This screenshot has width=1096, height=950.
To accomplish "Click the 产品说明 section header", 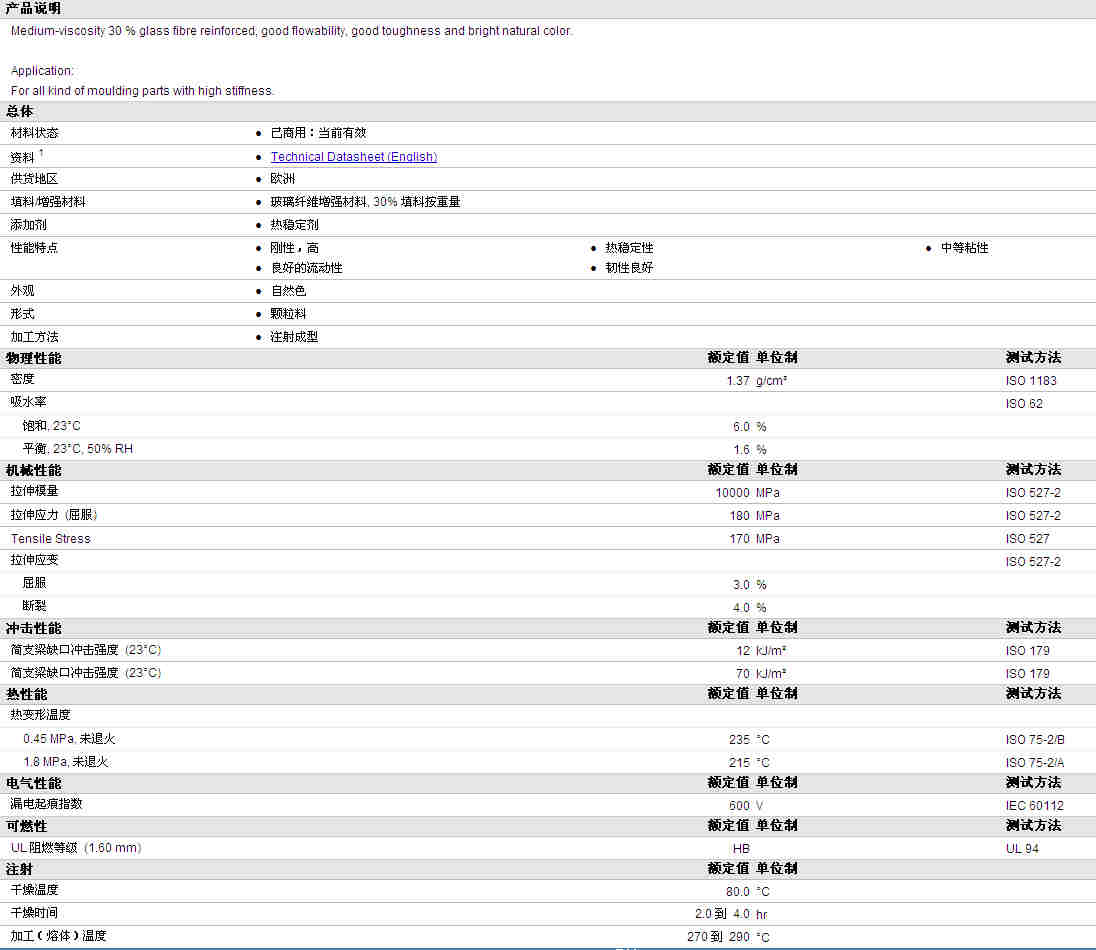I will tap(33, 9).
